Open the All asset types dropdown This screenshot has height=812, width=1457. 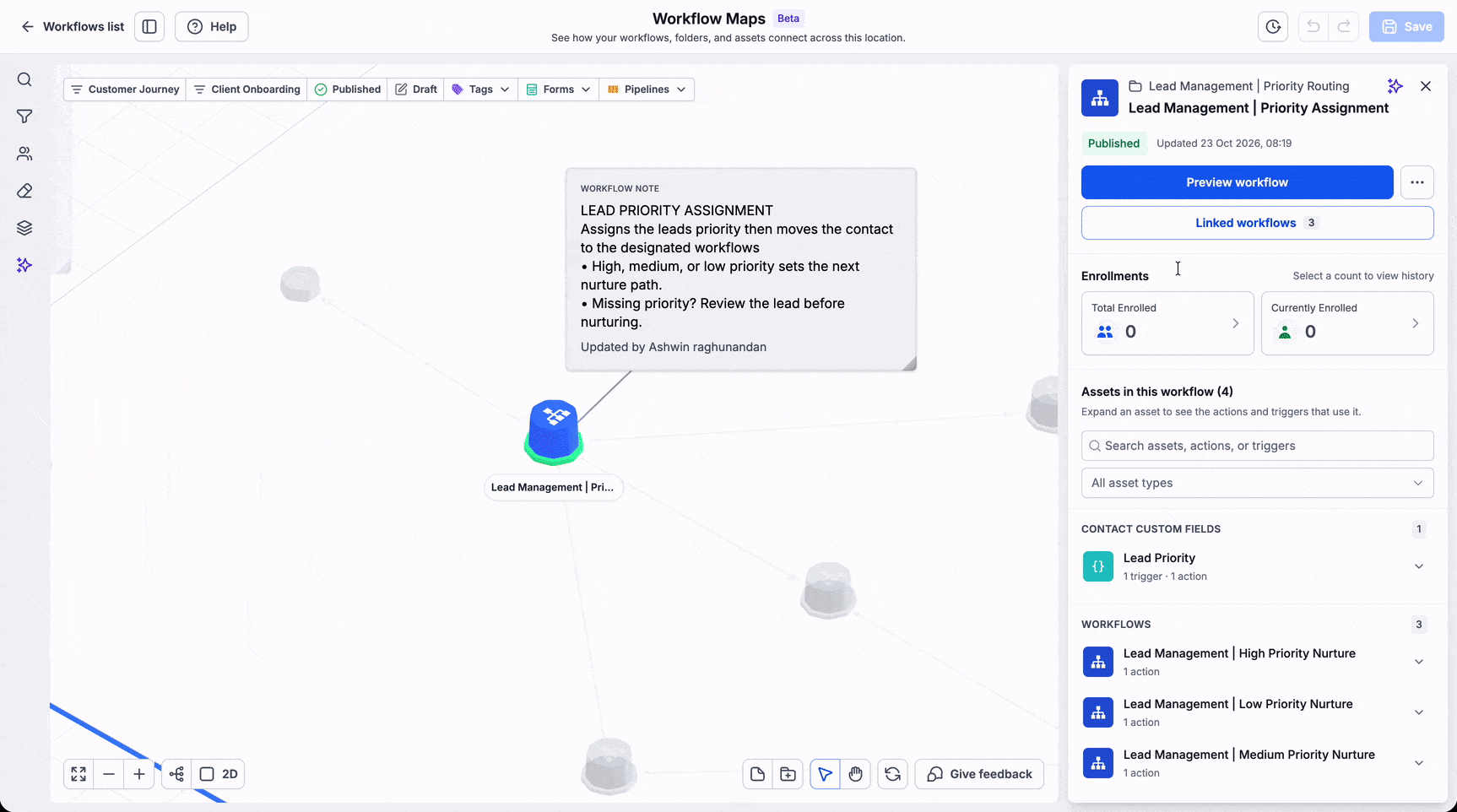tap(1258, 483)
